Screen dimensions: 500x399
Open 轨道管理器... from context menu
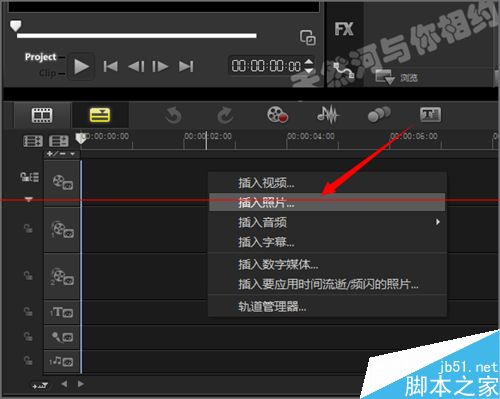click(327, 306)
